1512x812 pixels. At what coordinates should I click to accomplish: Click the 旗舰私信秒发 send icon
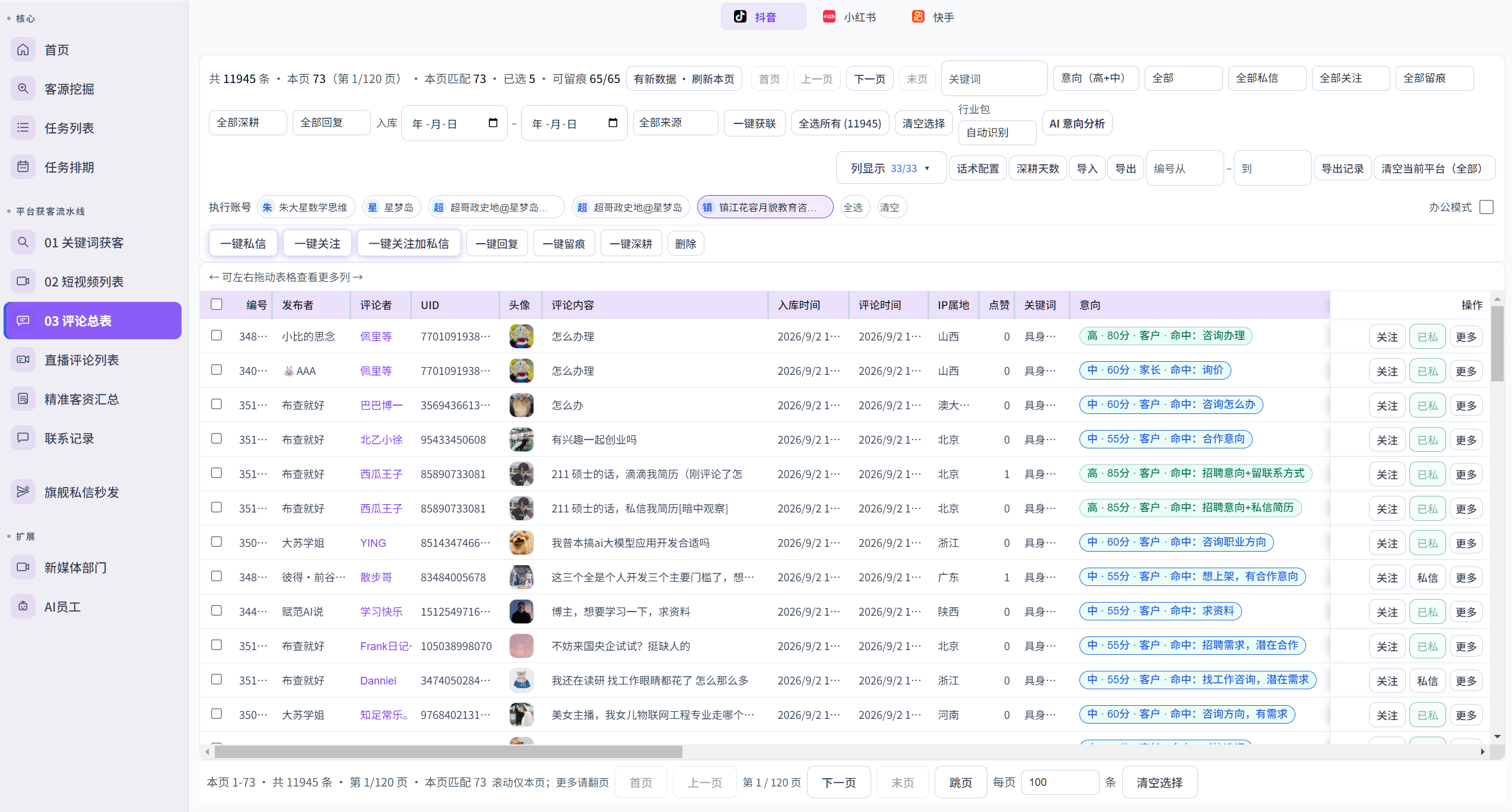(x=23, y=492)
